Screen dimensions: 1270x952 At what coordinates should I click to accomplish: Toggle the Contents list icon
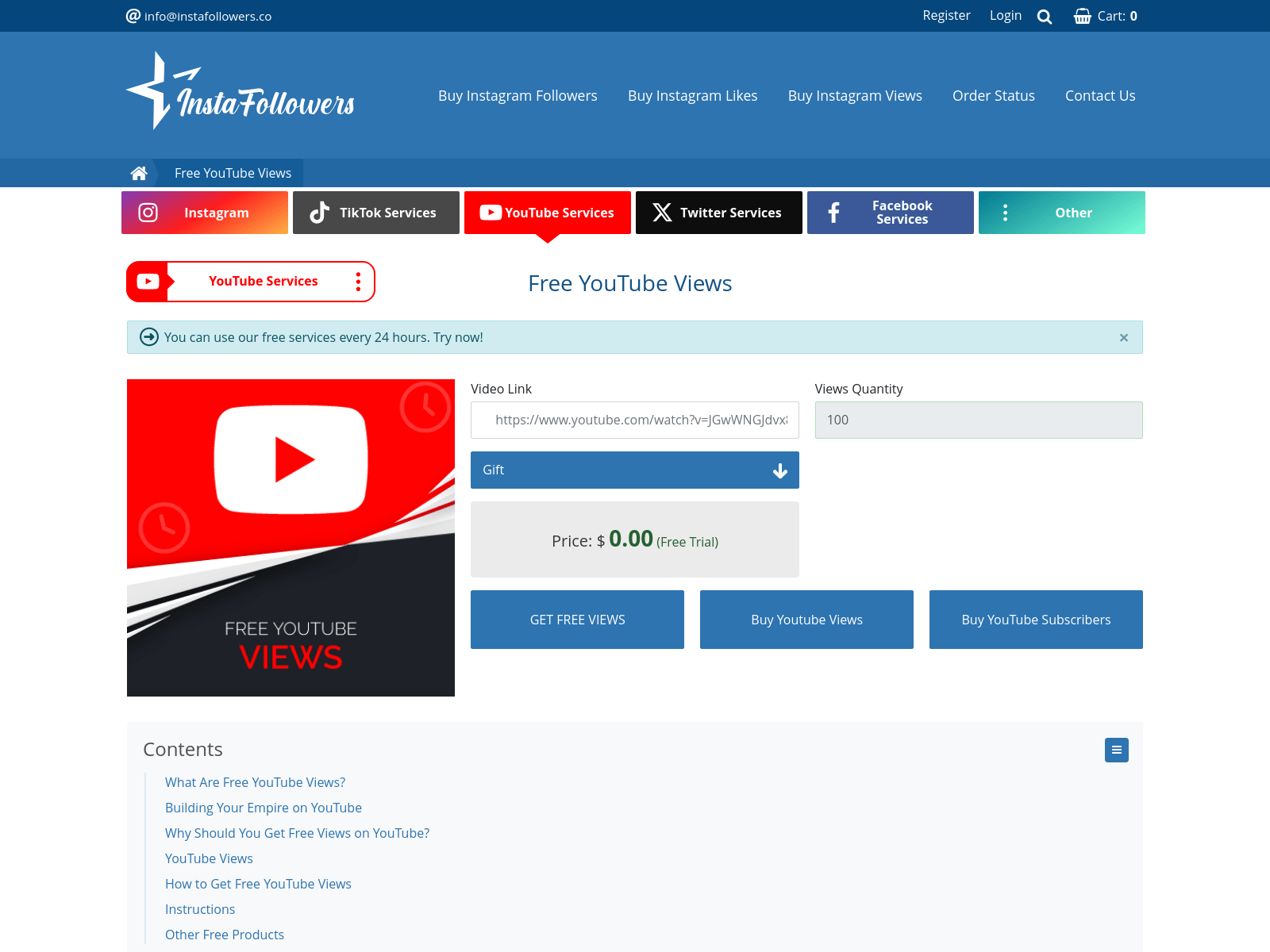1117,750
